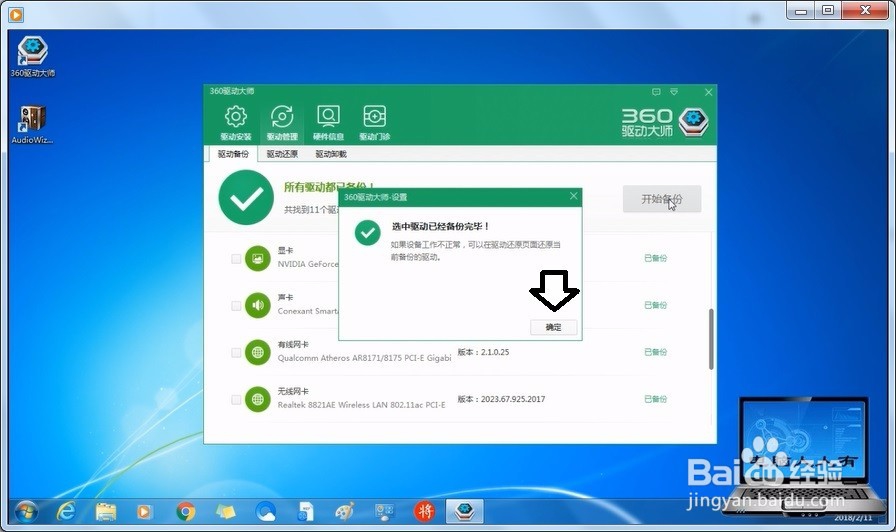Screen dimensions: 896x532
Task: Open the document taskbar icon
Action: click(x=306, y=511)
